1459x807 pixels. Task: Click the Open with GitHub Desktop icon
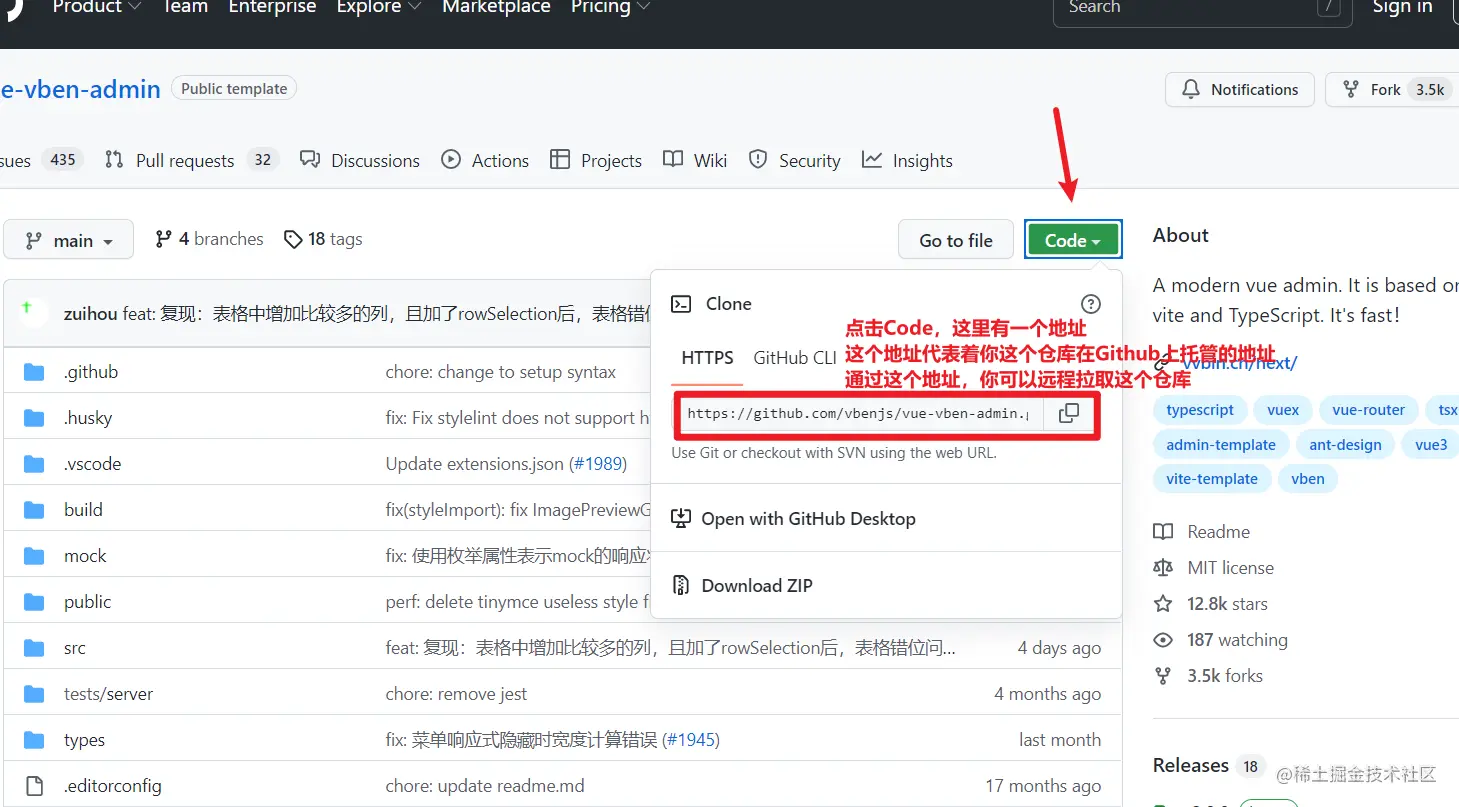click(x=681, y=519)
